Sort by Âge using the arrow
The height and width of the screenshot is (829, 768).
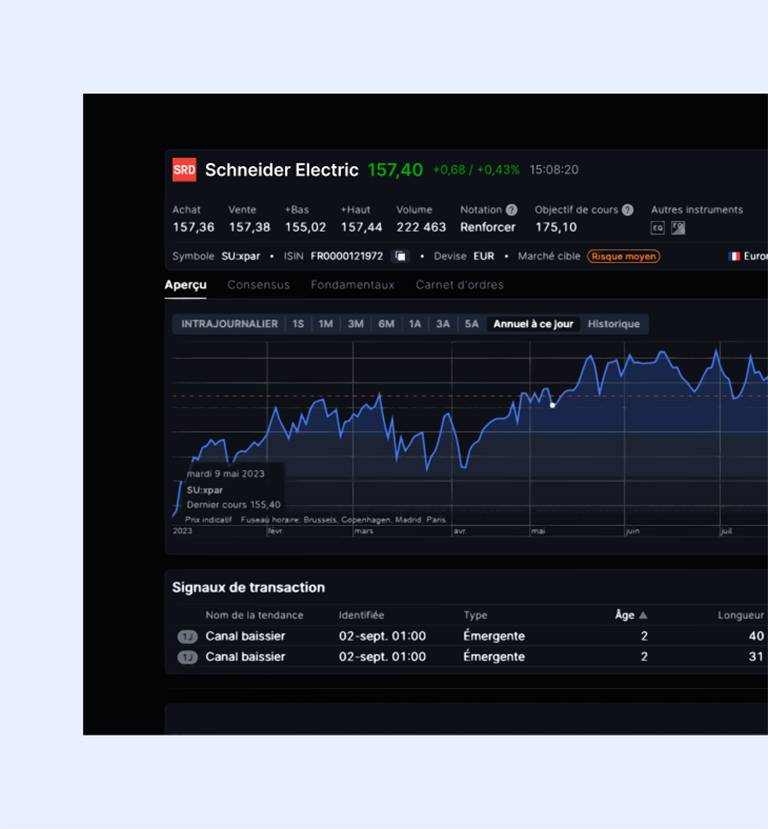(x=643, y=615)
